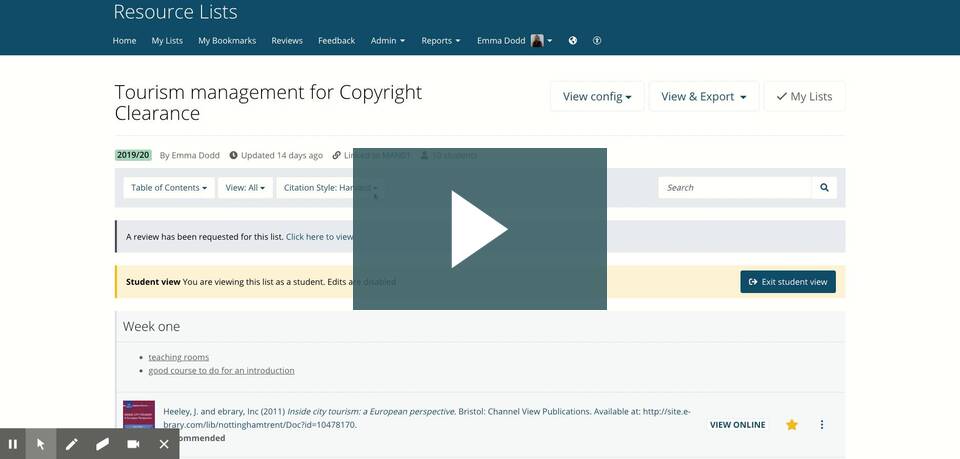Play the video with the large play button
The width and height of the screenshot is (960, 459).
point(479,229)
